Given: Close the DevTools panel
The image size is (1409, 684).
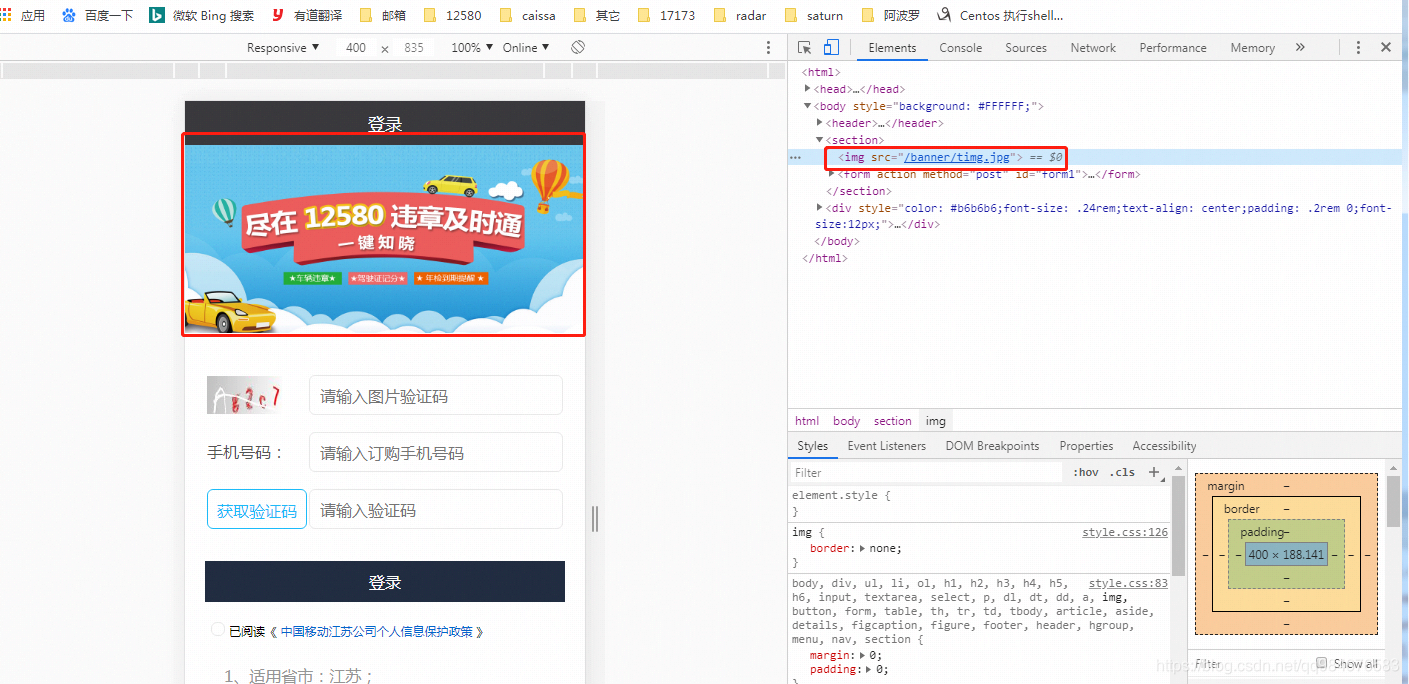Looking at the screenshot, I should coord(1386,47).
